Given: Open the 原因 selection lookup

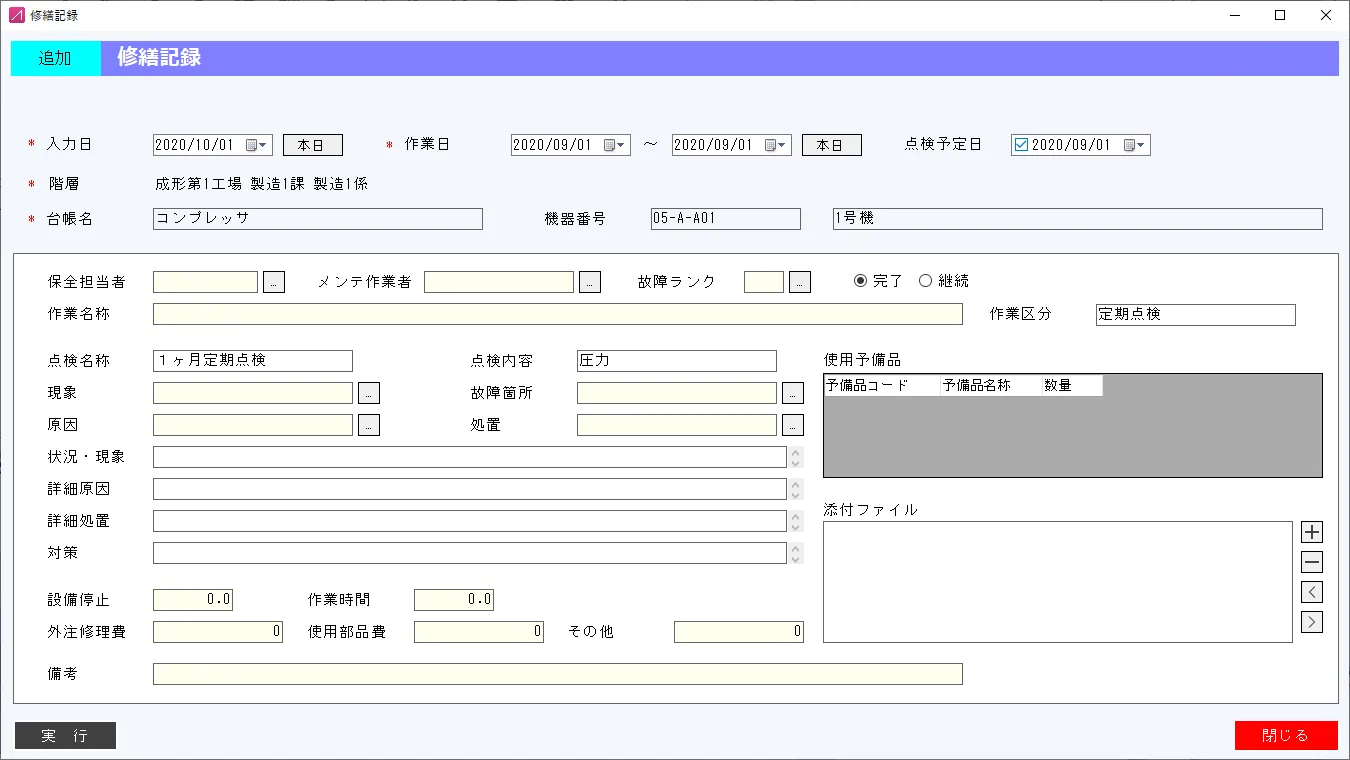Looking at the screenshot, I should click(369, 424).
